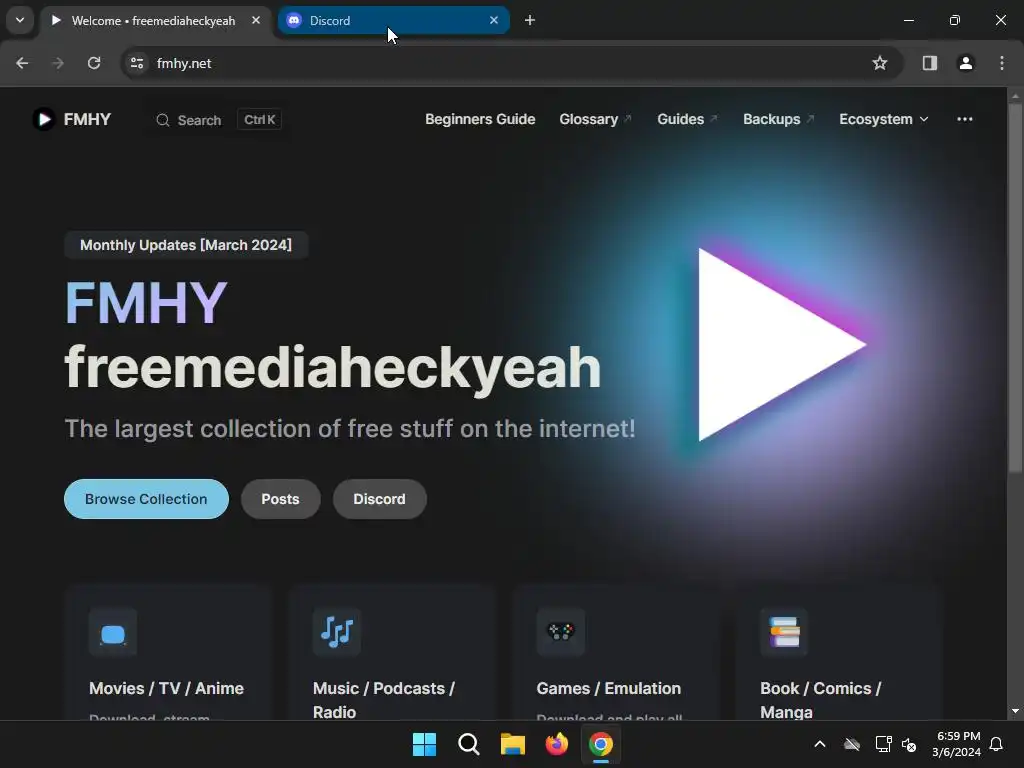Screen dimensions: 1024x768
Task: Reload the fmhy.net page
Action: (x=94, y=63)
